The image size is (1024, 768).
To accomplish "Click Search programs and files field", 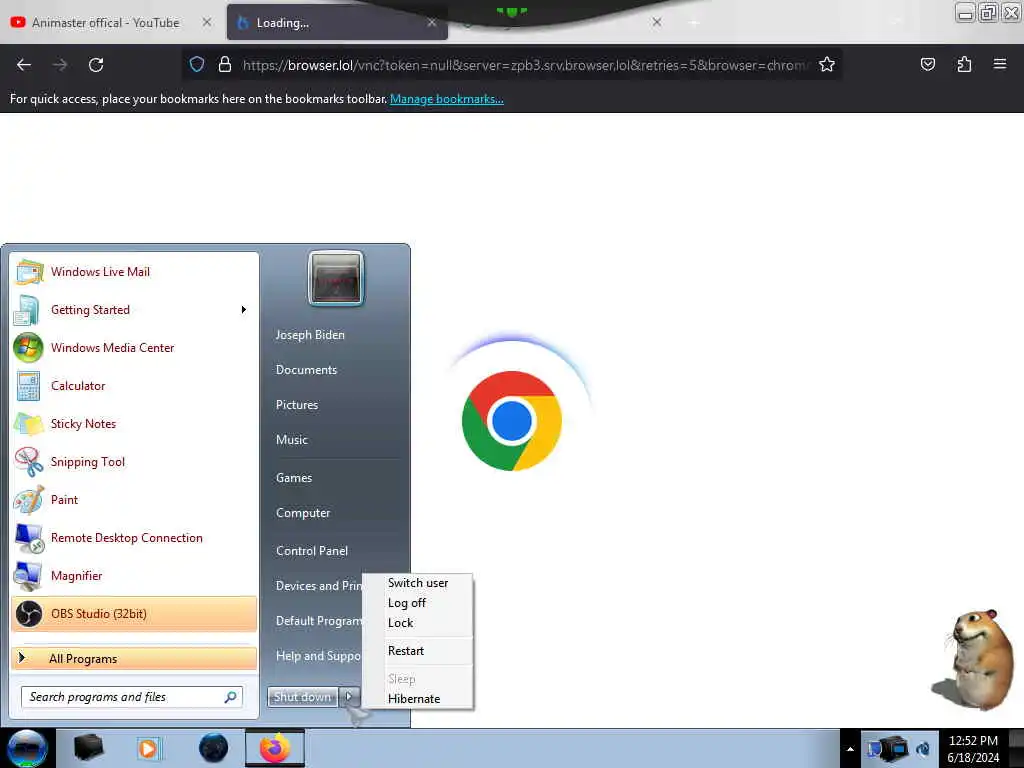I will point(132,697).
